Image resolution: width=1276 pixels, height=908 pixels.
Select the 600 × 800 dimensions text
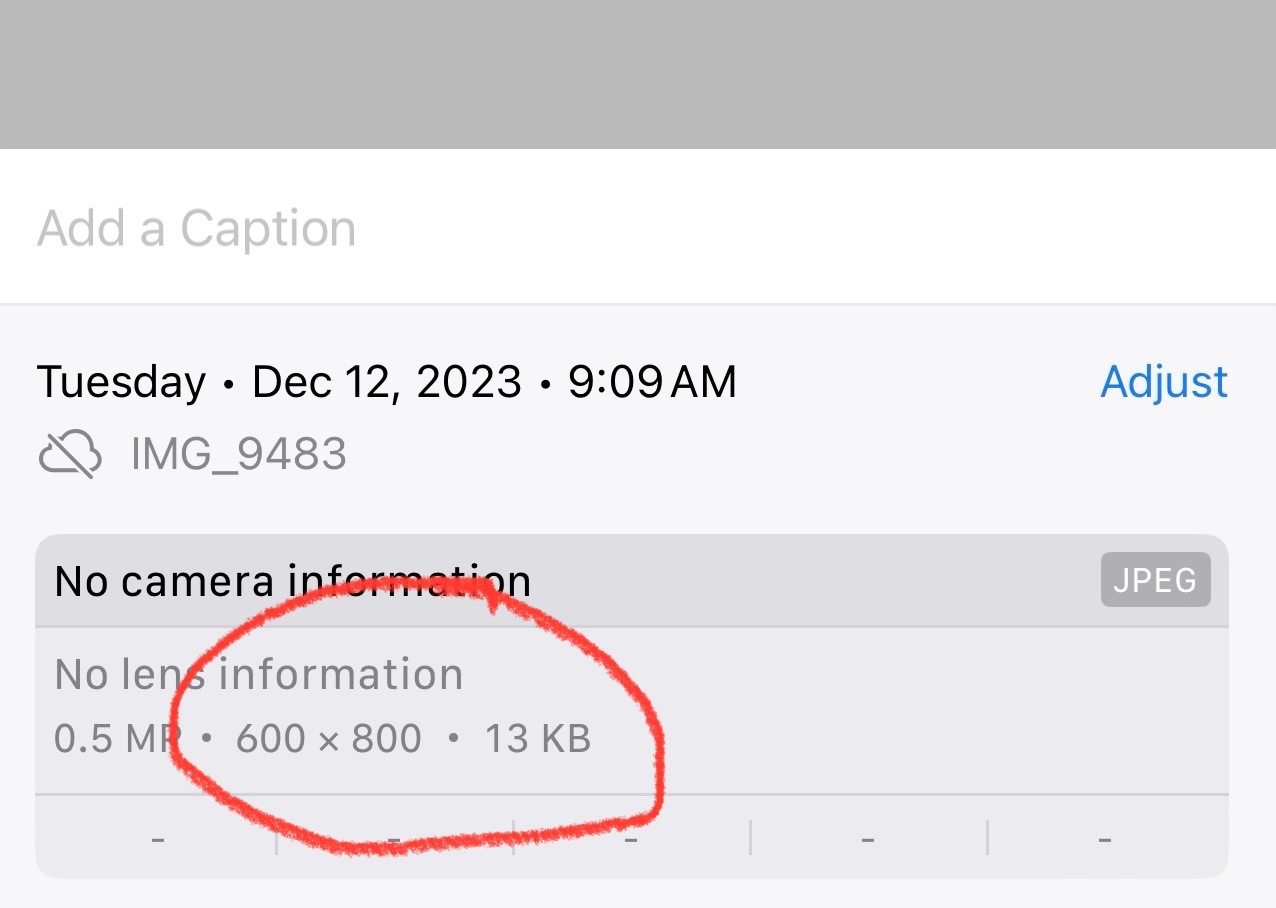[x=329, y=739]
